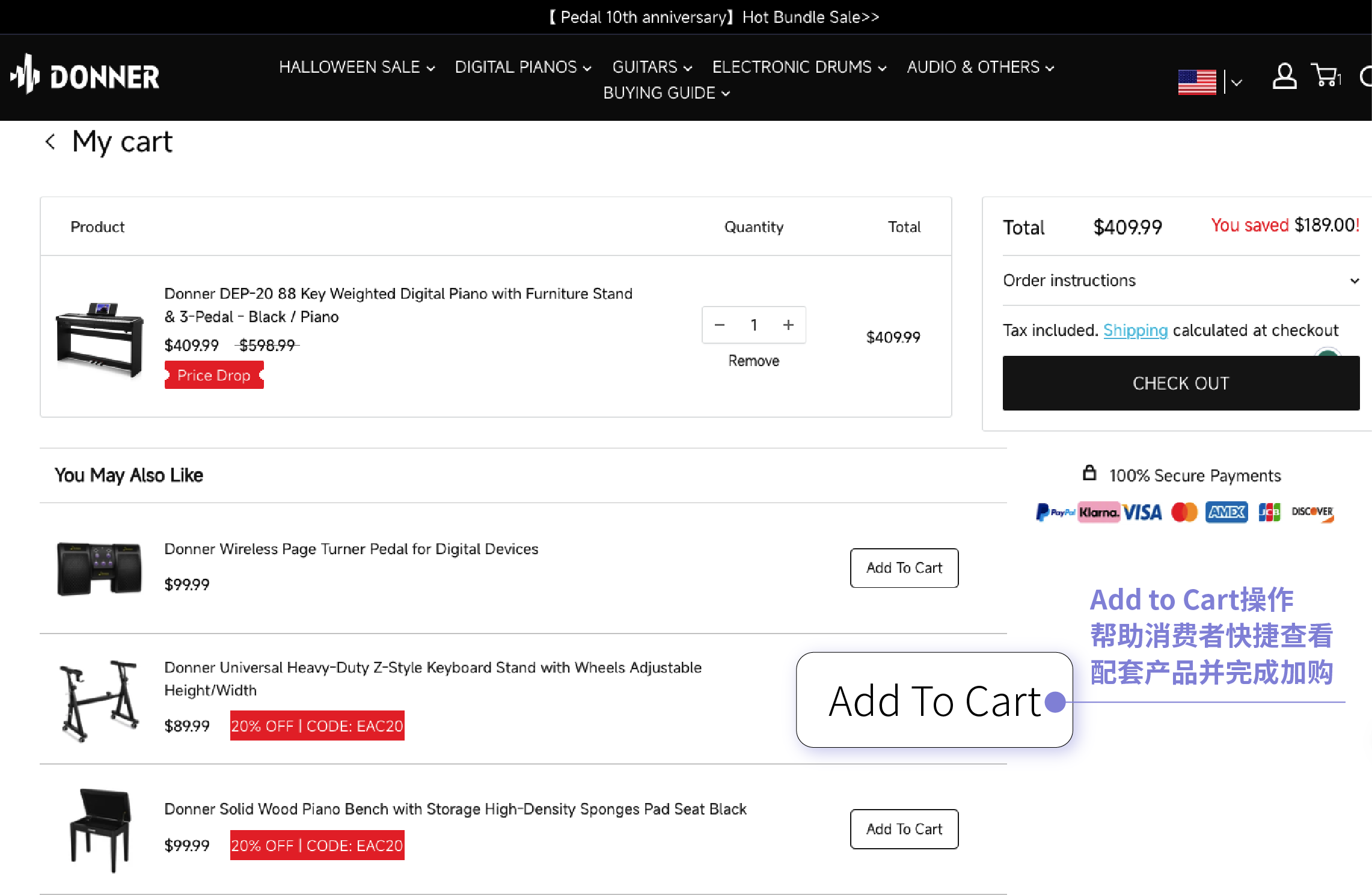Remove the DEP-20 piano from cart
The height and width of the screenshot is (895, 1372).
coord(753,361)
